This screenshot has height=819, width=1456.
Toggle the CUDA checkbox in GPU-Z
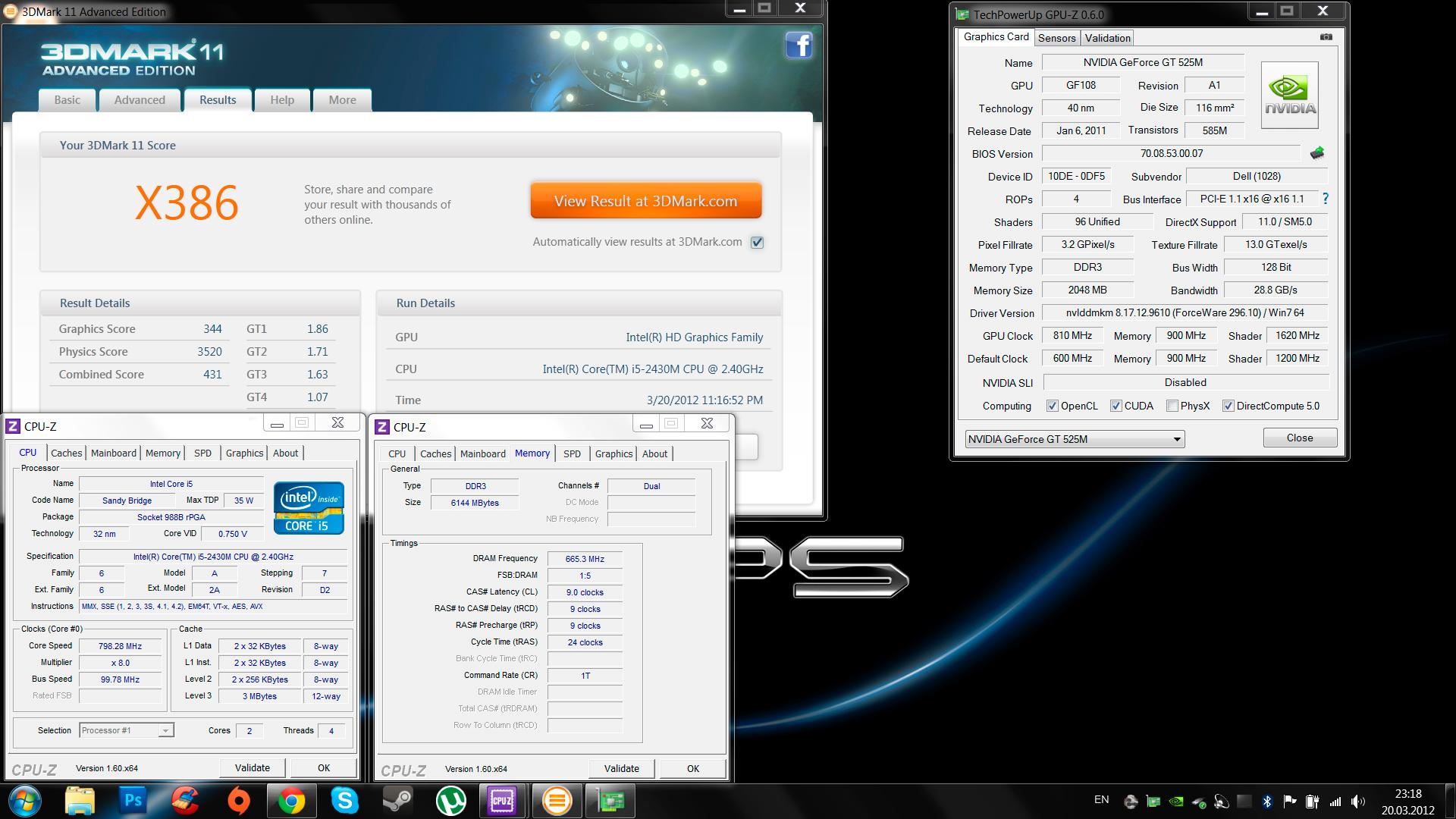click(x=1116, y=406)
